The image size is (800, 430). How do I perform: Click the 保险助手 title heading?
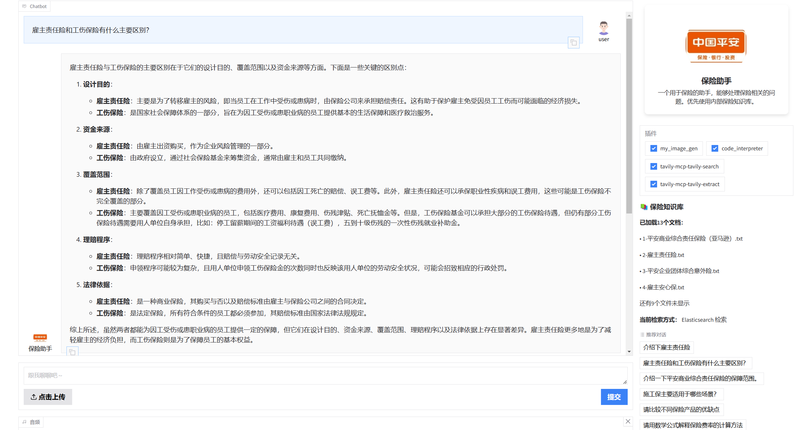(x=716, y=81)
